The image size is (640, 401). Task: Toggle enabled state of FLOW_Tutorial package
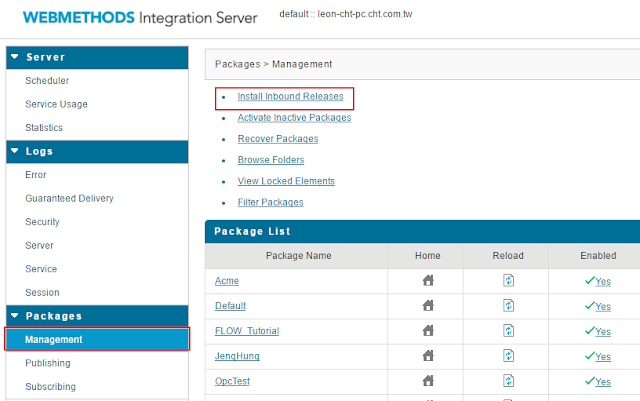602,332
